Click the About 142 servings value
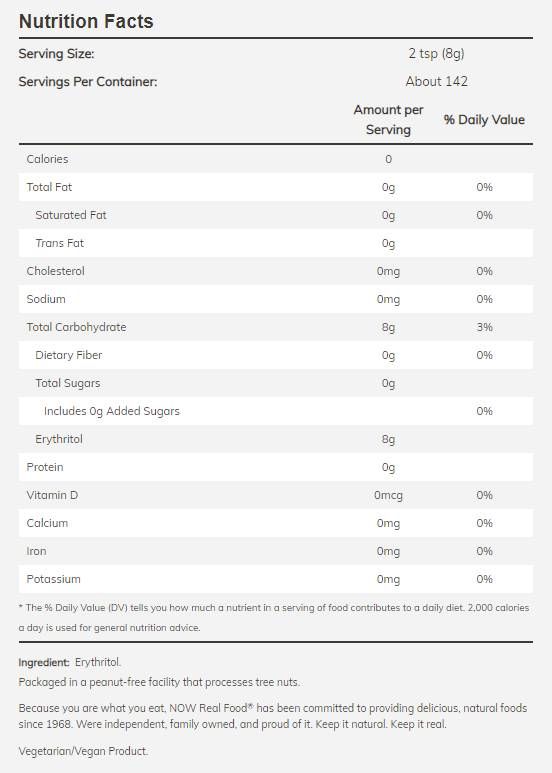The image size is (552, 773). pyautogui.click(x=436, y=81)
